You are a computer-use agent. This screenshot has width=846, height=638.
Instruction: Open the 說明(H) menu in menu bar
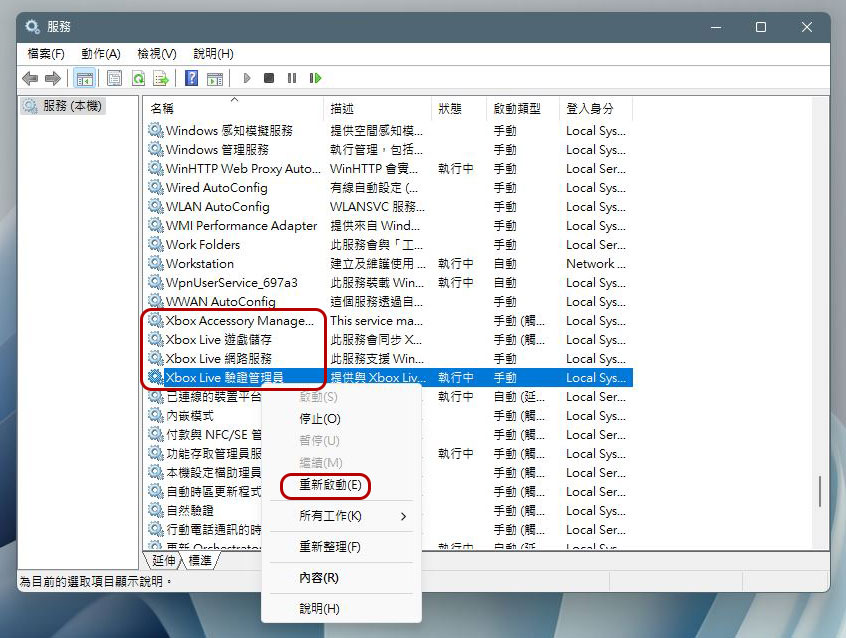click(x=213, y=54)
